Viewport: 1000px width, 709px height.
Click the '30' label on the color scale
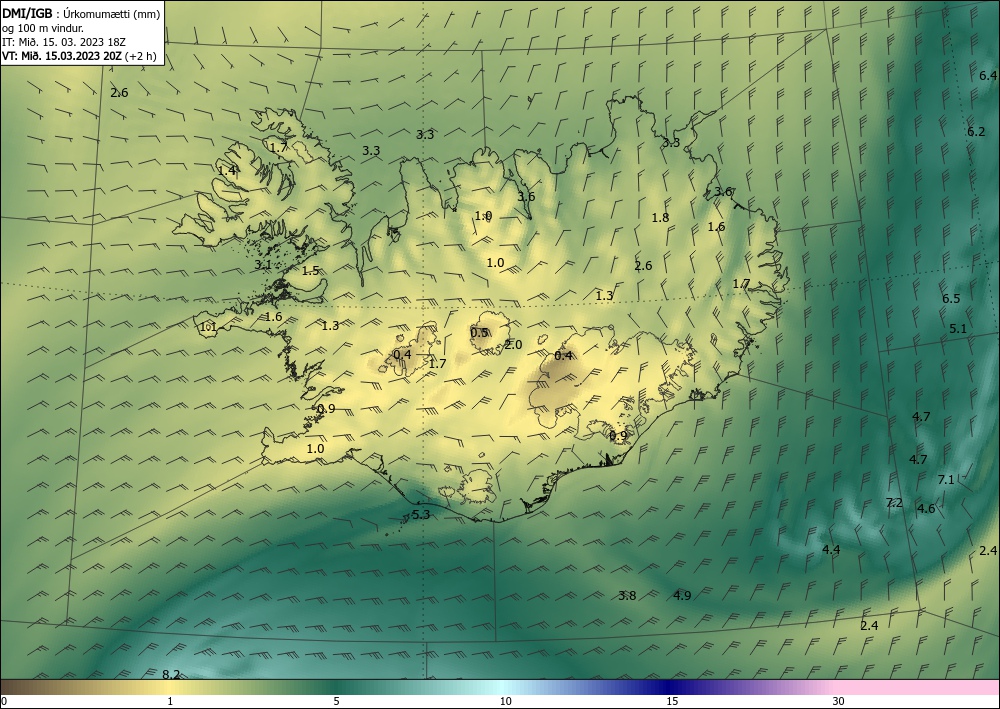[839, 702]
